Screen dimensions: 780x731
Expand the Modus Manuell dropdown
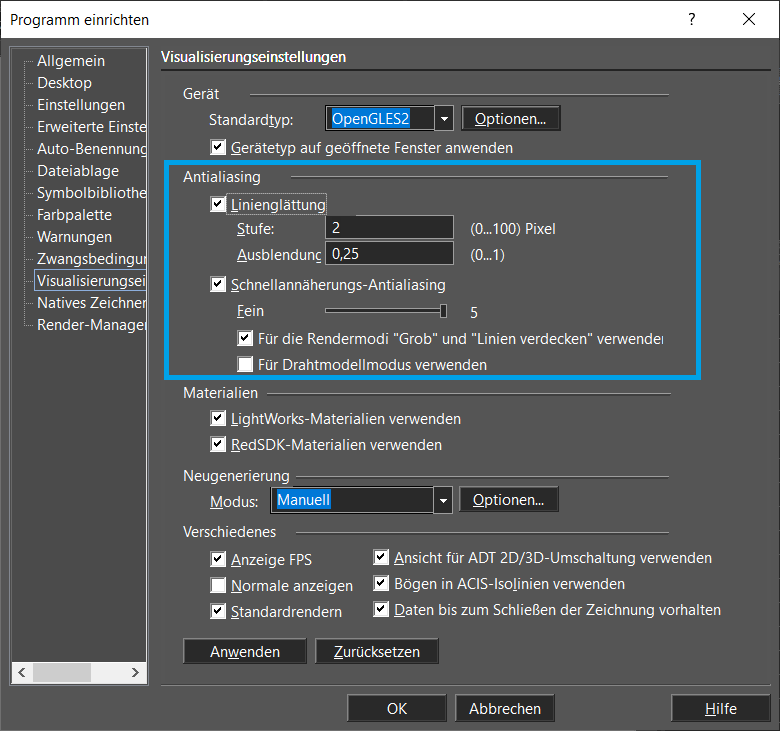pyautogui.click(x=442, y=500)
